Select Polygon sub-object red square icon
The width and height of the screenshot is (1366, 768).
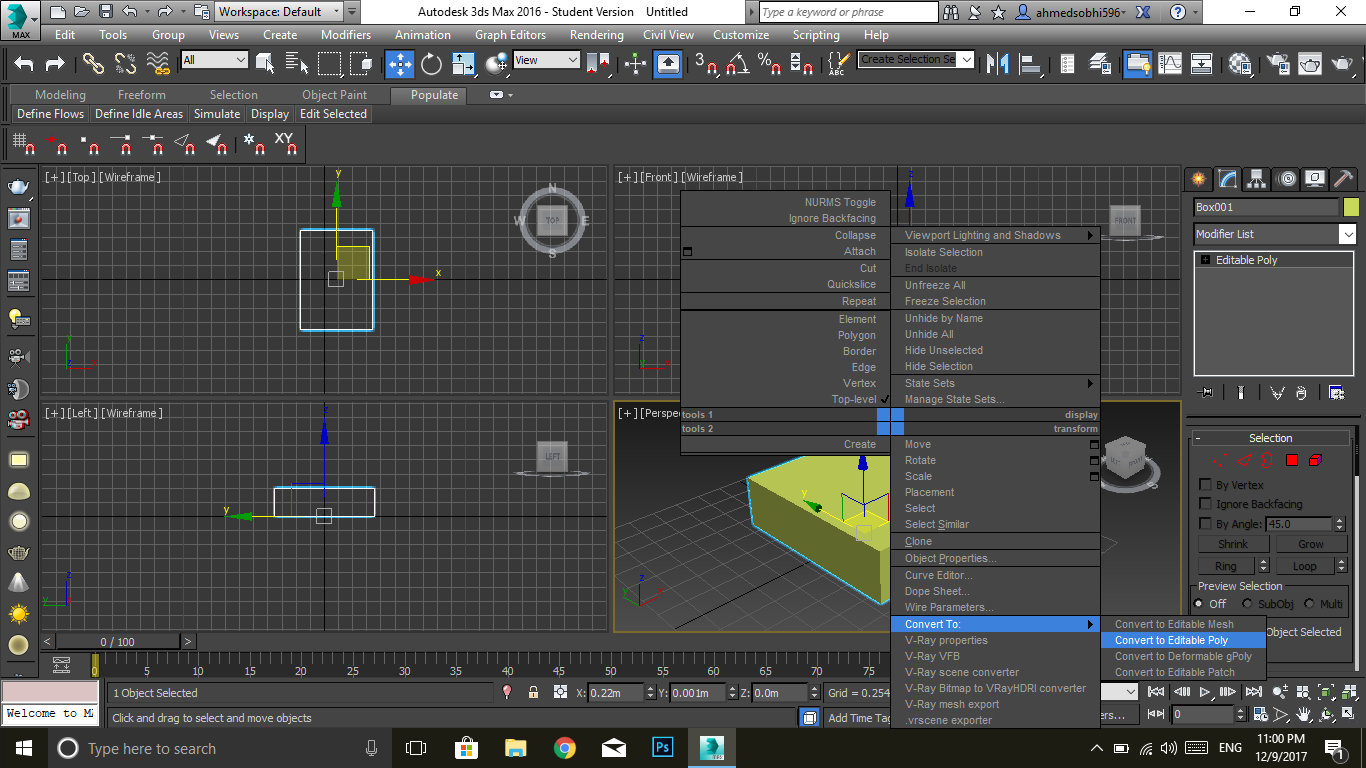point(1291,461)
